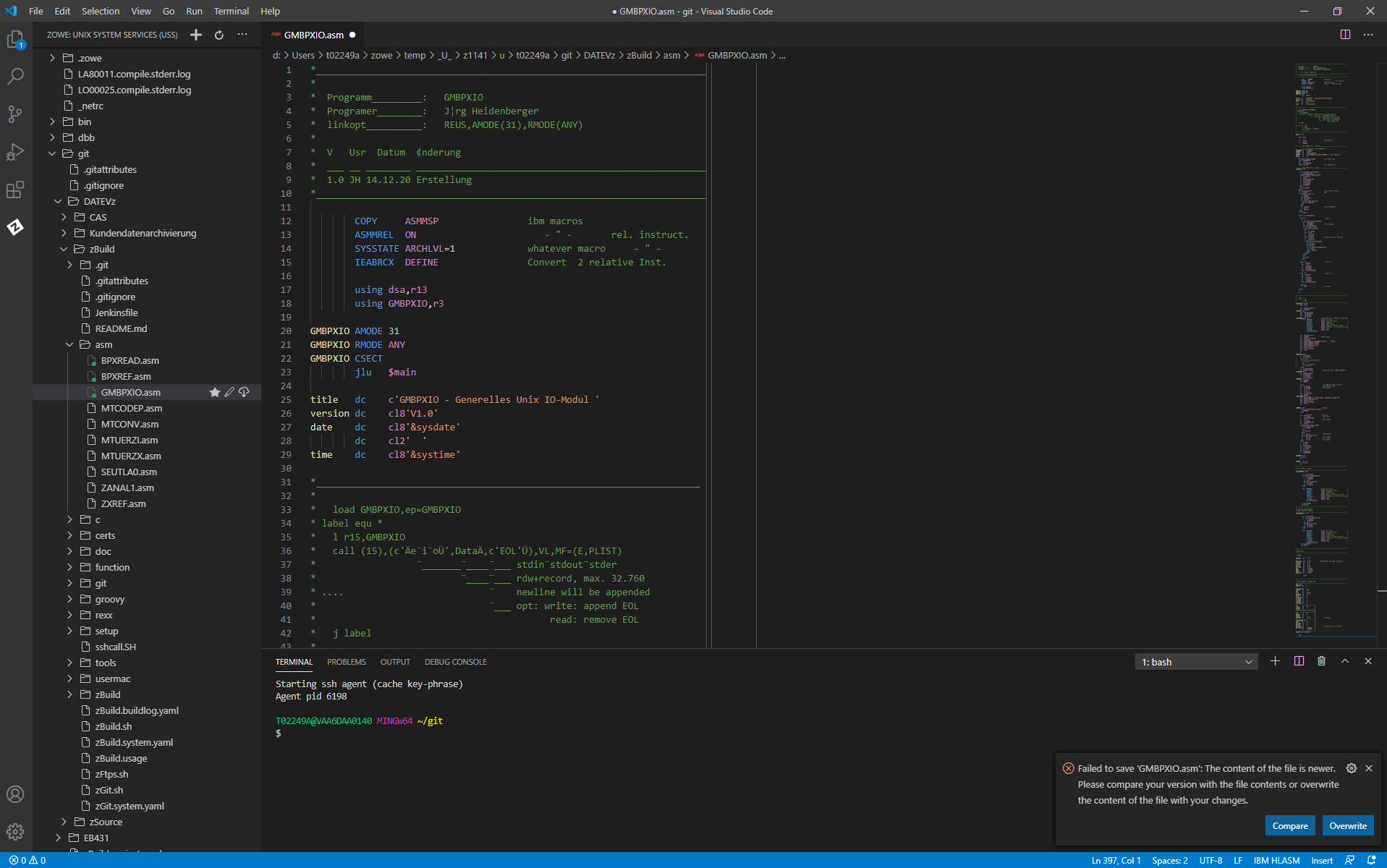This screenshot has height=868, width=1387.
Task: Open the Accounts menu icon
Action: point(15,794)
